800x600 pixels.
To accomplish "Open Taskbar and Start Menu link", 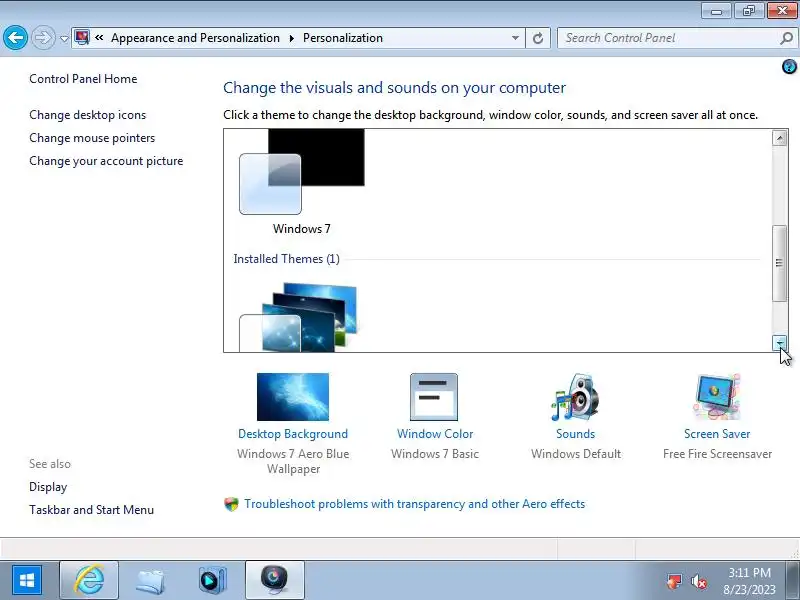I will [91, 510].
